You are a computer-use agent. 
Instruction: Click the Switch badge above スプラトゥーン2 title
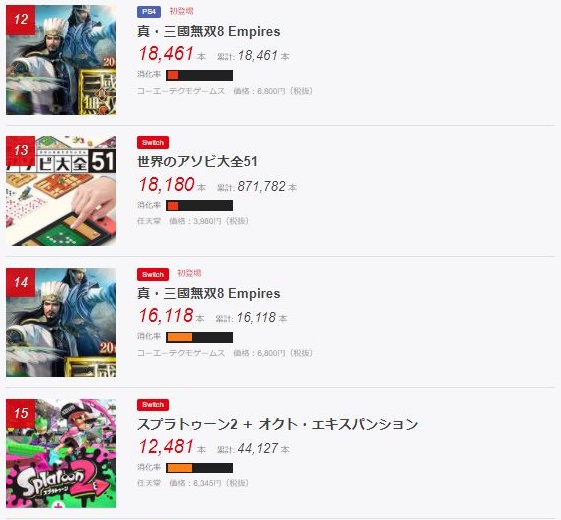pos(153,405)
